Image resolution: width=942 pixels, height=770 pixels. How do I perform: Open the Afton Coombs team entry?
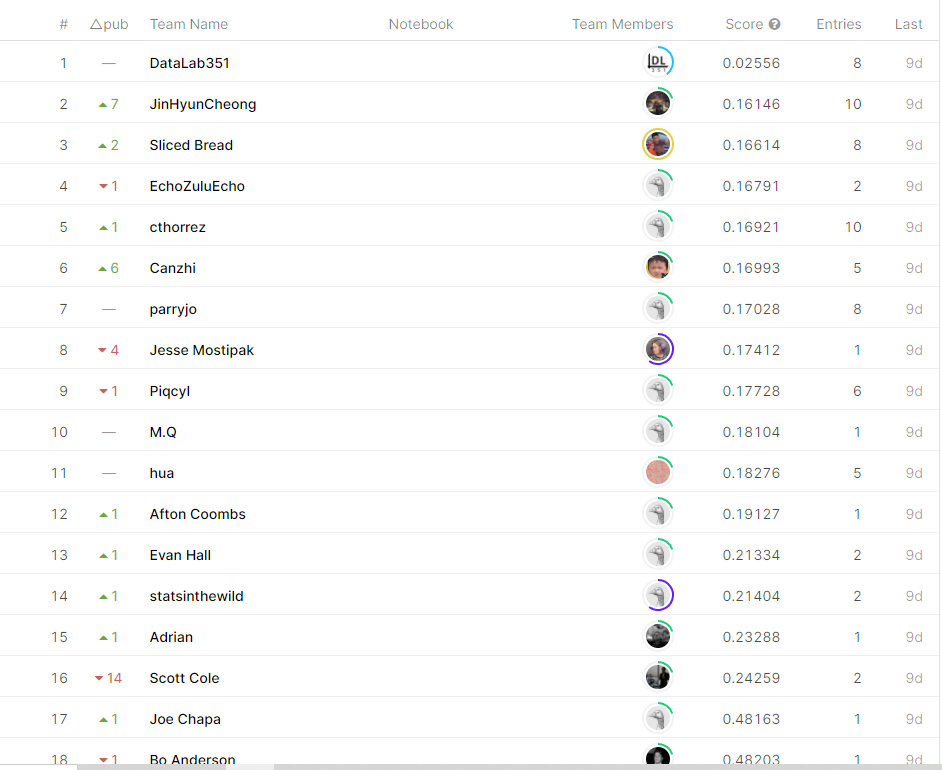tap(197, 514)
